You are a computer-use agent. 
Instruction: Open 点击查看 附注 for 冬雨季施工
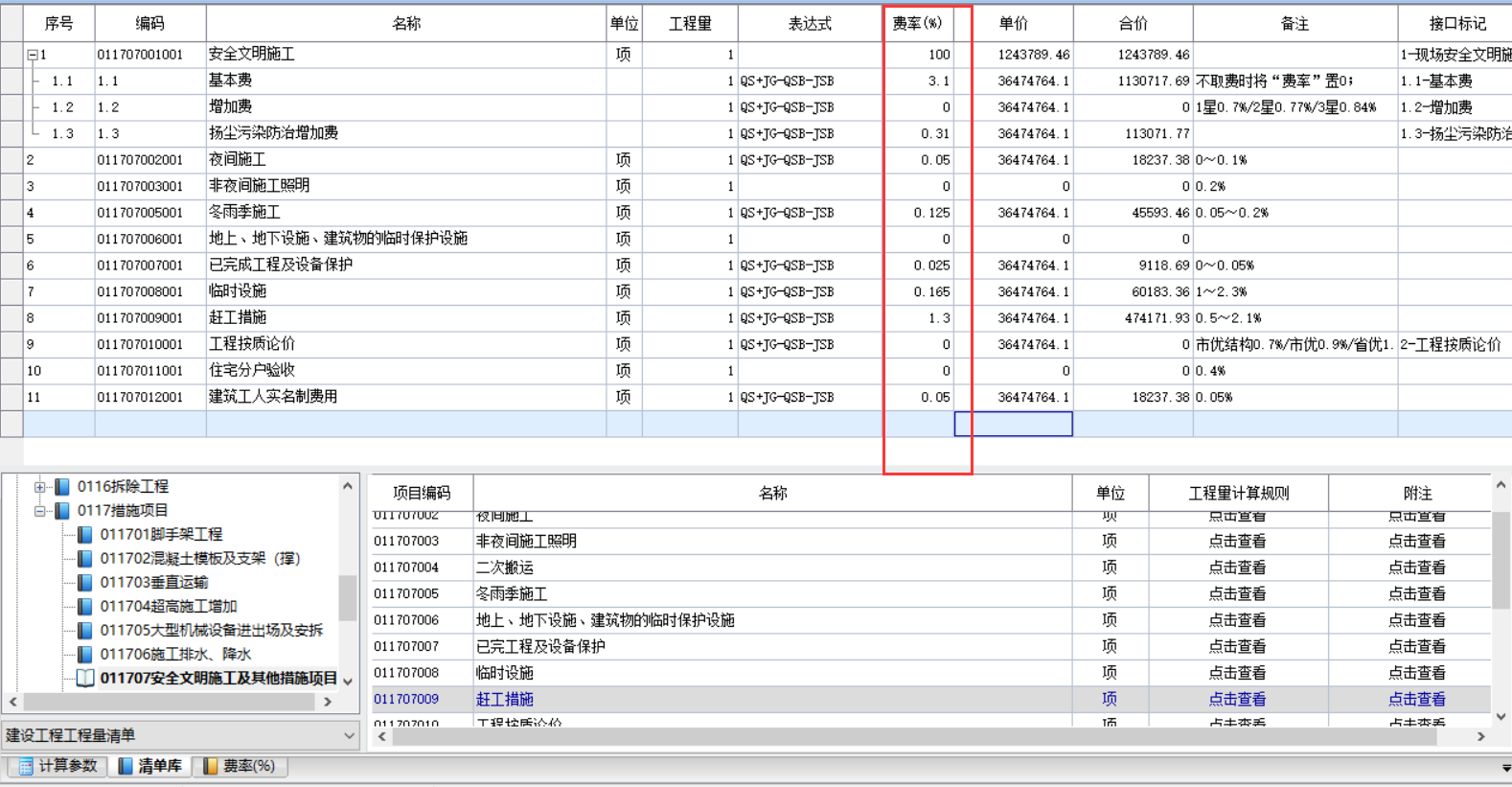[1417, 594]
